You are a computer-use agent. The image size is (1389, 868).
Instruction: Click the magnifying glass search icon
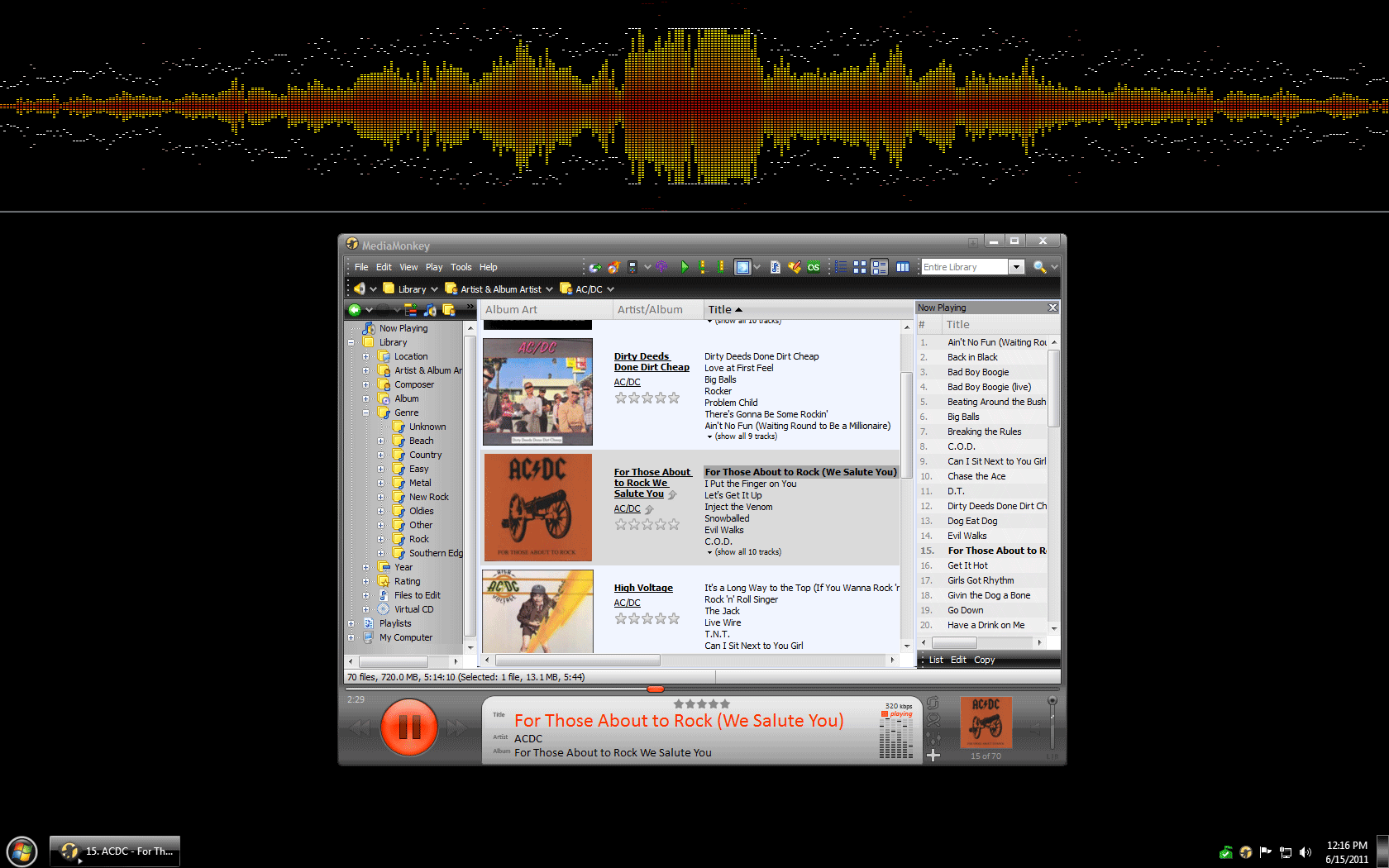point(1039,267)
